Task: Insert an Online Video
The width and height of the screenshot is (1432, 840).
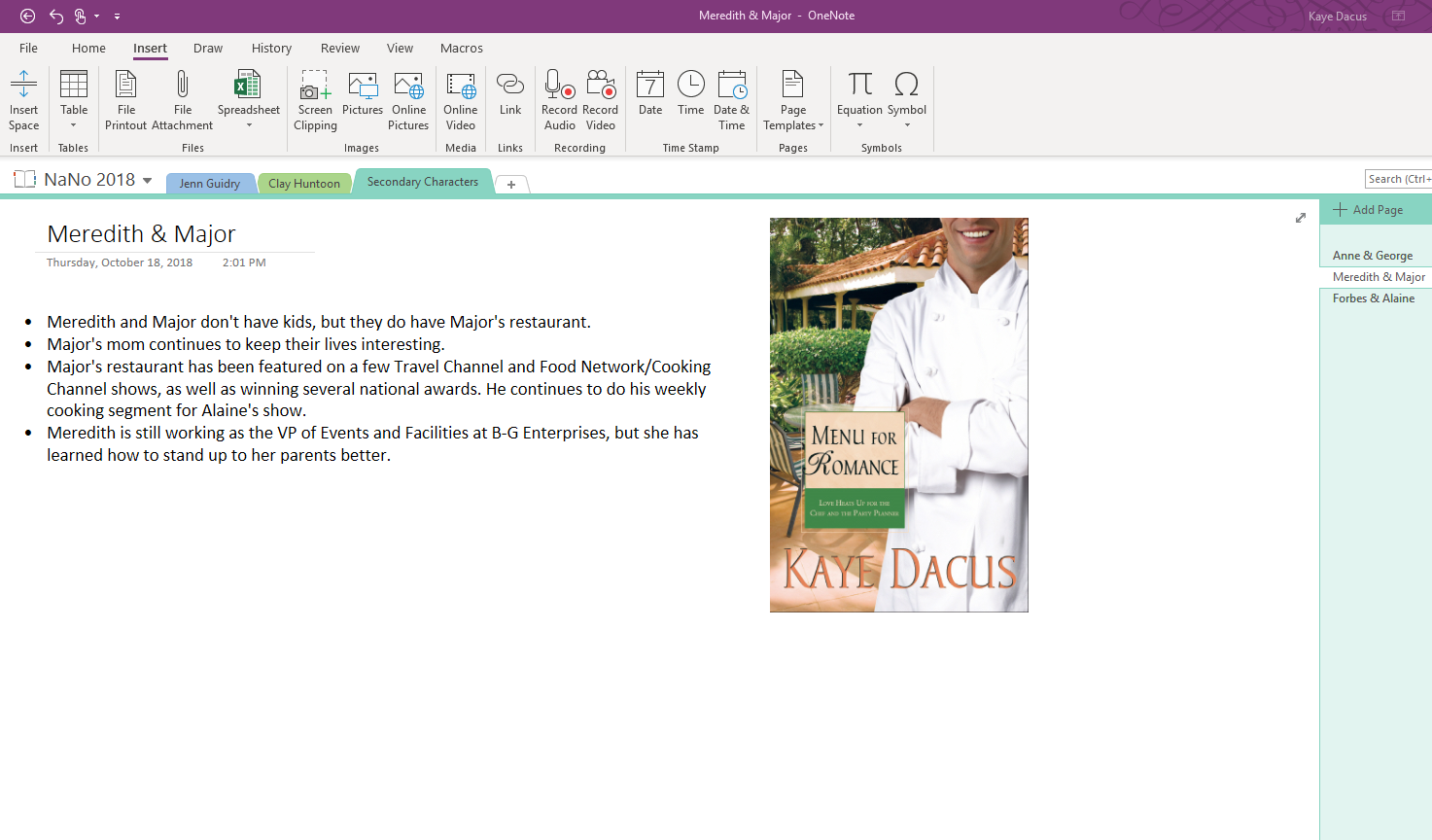Action: [x=460, y=99]
